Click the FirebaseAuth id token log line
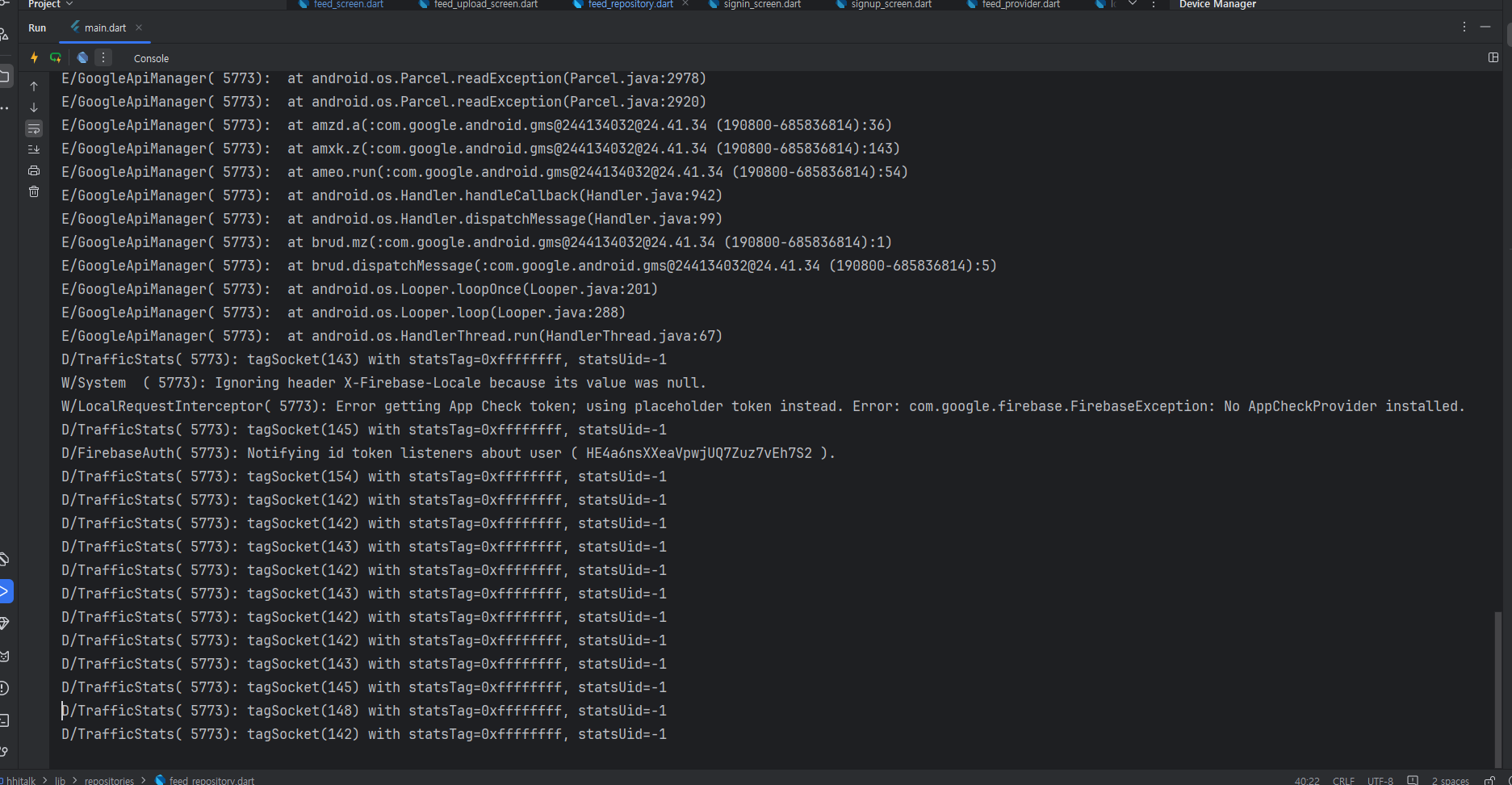Screen dimensions: 1512x785 point(448,453)
